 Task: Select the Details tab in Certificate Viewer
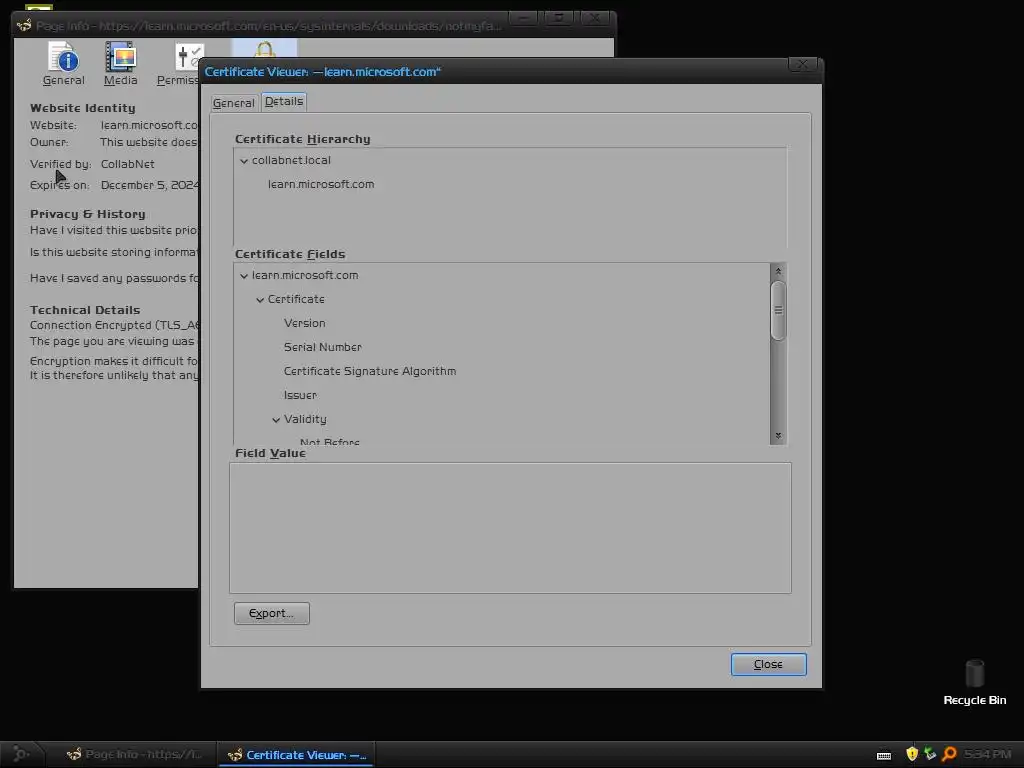[x=284, y=101]
